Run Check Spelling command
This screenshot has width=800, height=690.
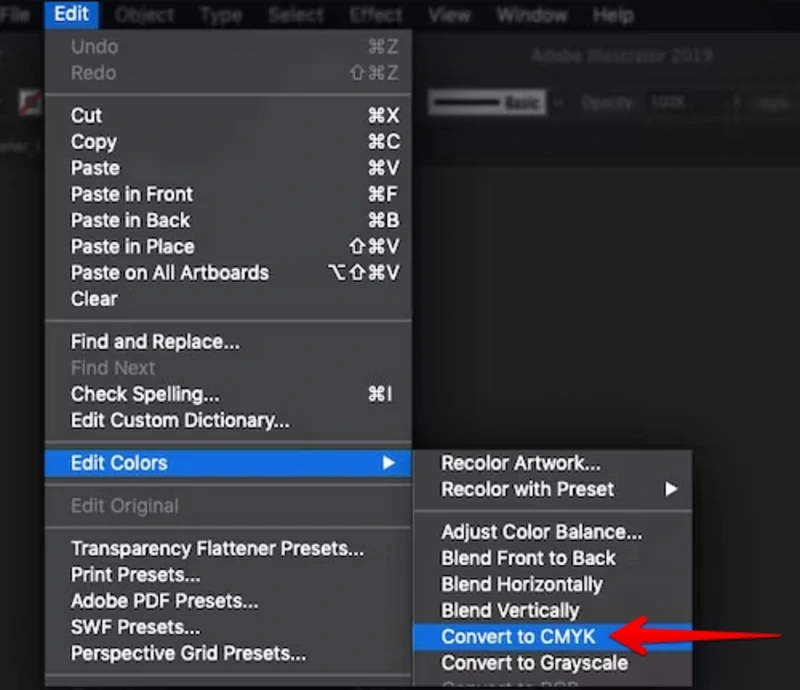pos(145,394)
